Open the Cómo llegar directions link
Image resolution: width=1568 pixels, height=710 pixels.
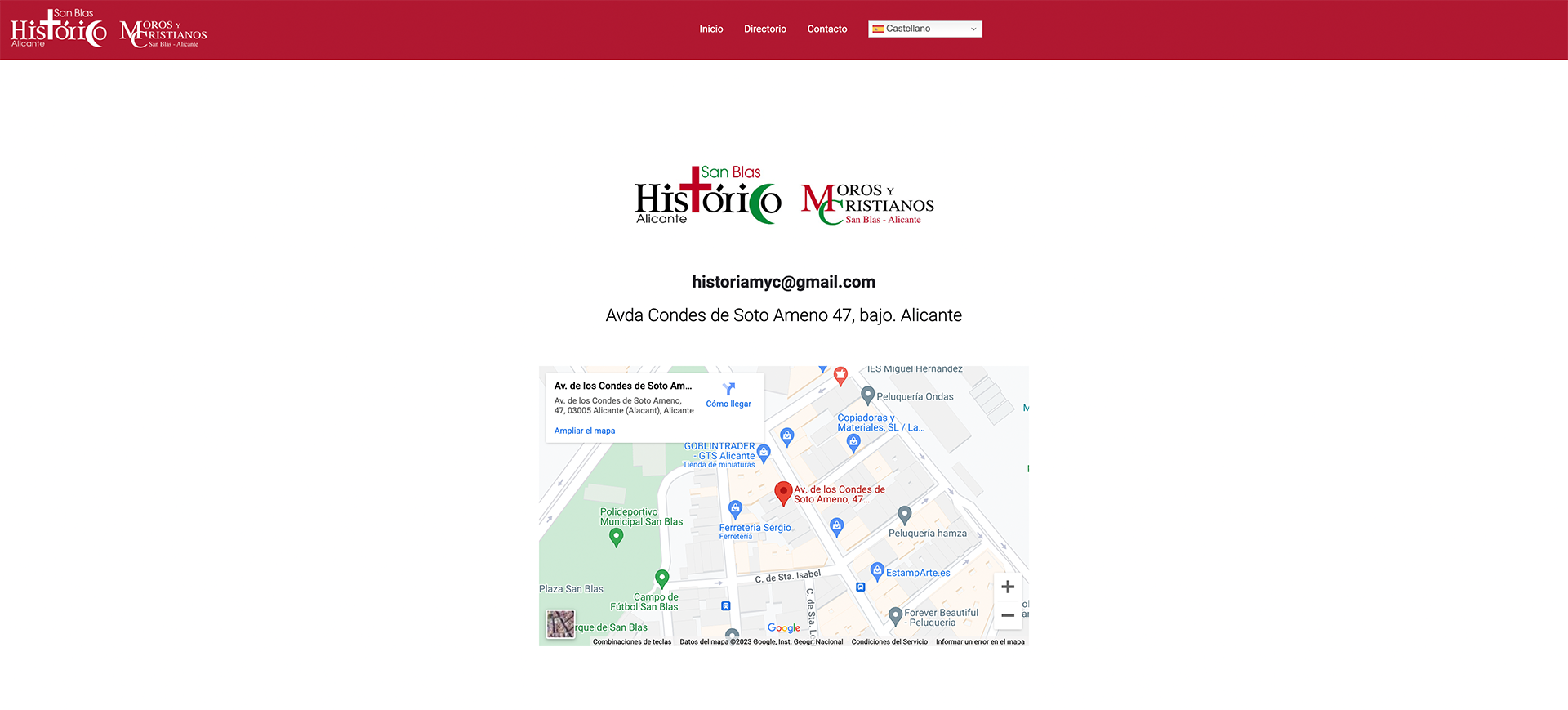tap(728, 404)
